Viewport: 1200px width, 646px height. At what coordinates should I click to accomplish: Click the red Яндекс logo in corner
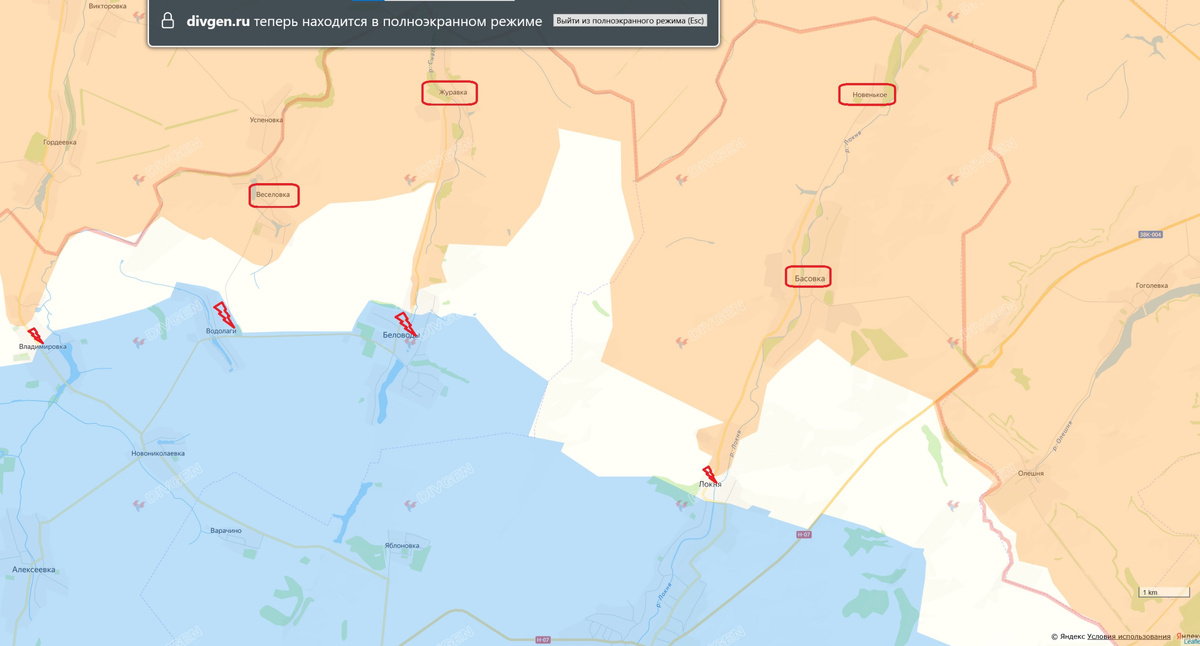pos(1187,636)
